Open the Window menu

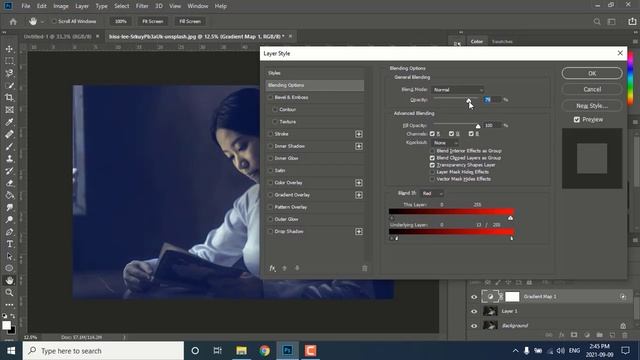[198, 6]
